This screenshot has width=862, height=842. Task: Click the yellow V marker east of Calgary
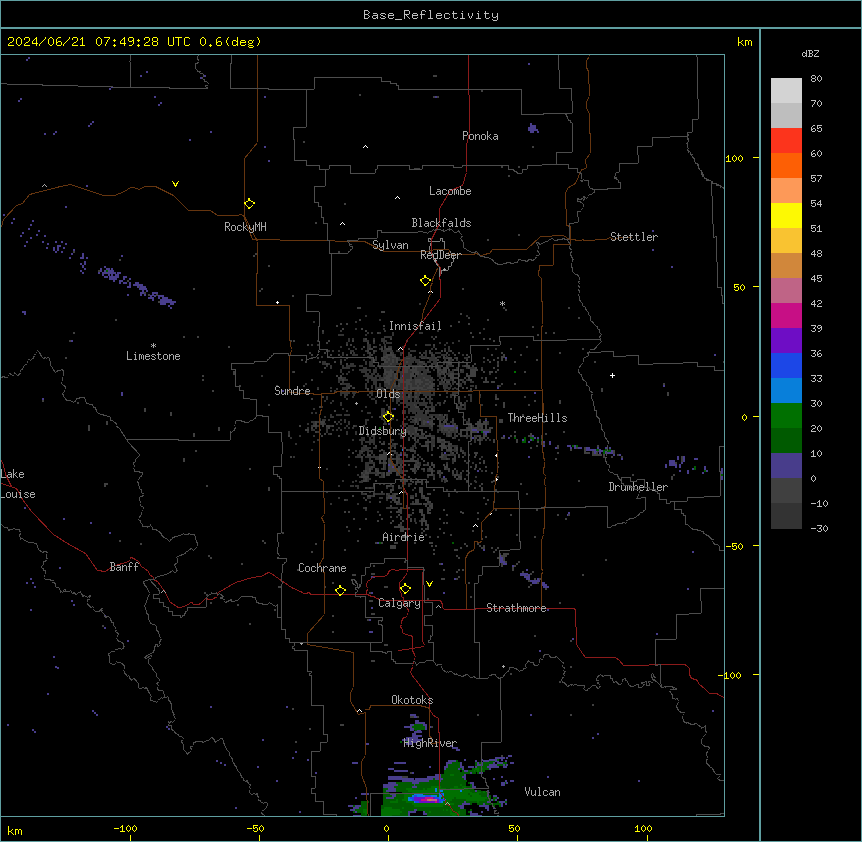429,584
